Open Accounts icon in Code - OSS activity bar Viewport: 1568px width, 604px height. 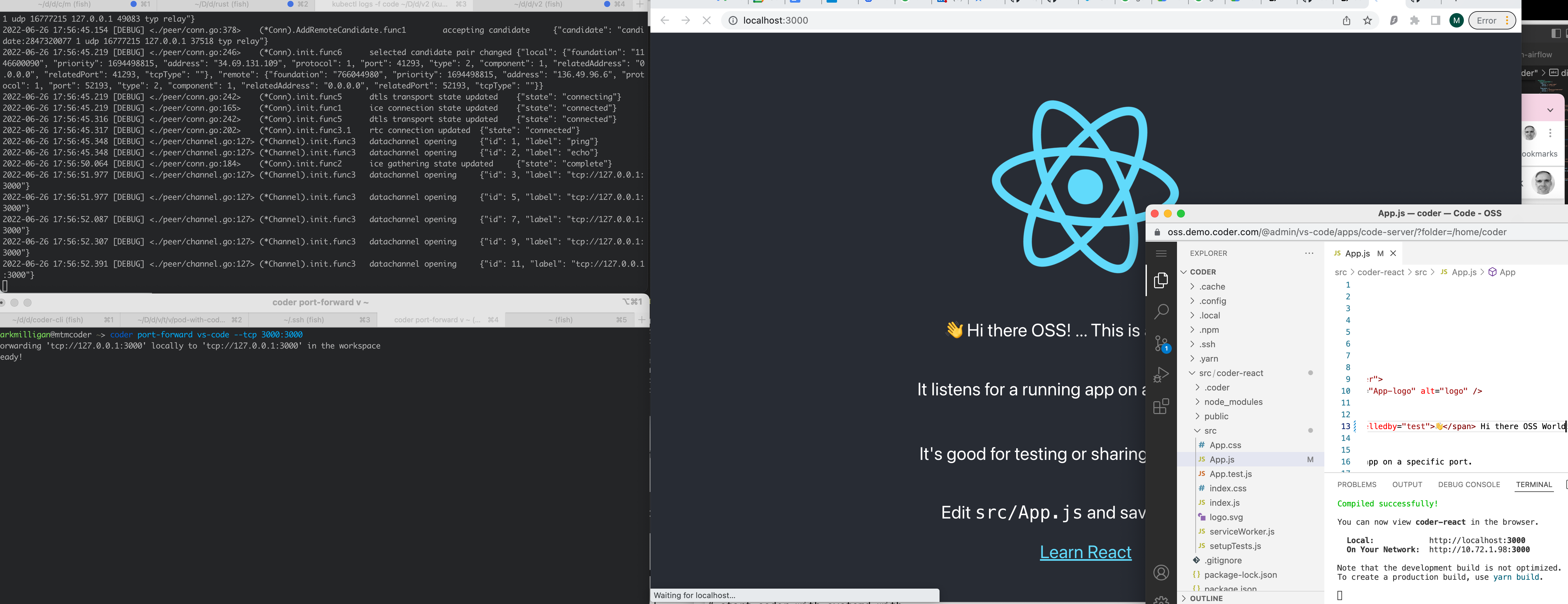click(1161, 572)
